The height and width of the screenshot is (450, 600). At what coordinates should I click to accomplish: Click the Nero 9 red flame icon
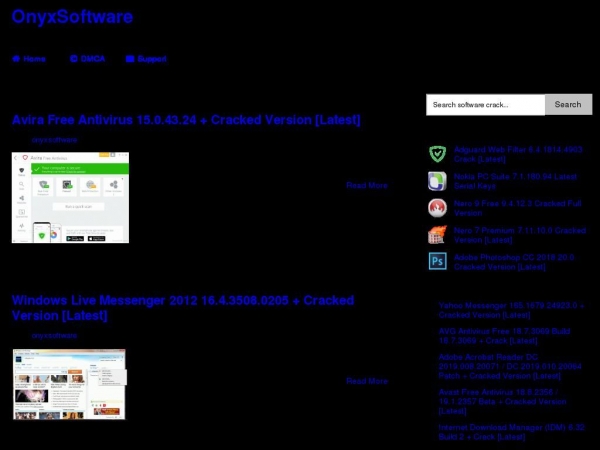pyautogui.click(x=437, y=208)
